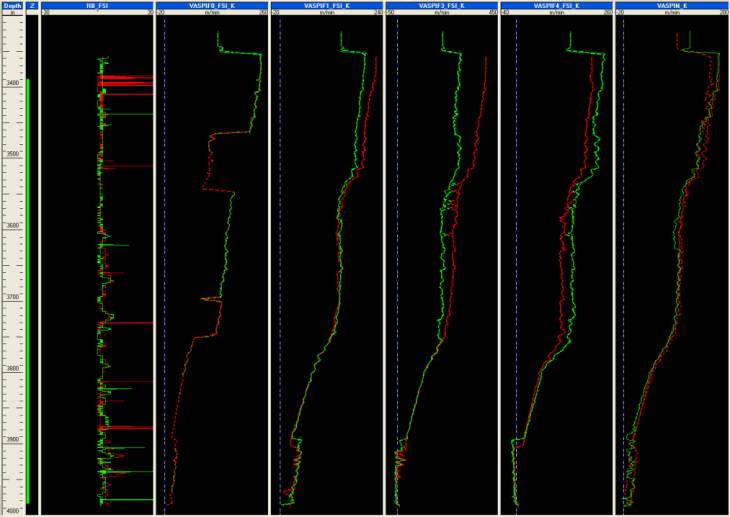Click the scale row under VASPIF0_FSI_K
The width and height of the screenshot is (730, 517).
pos(212,14)
